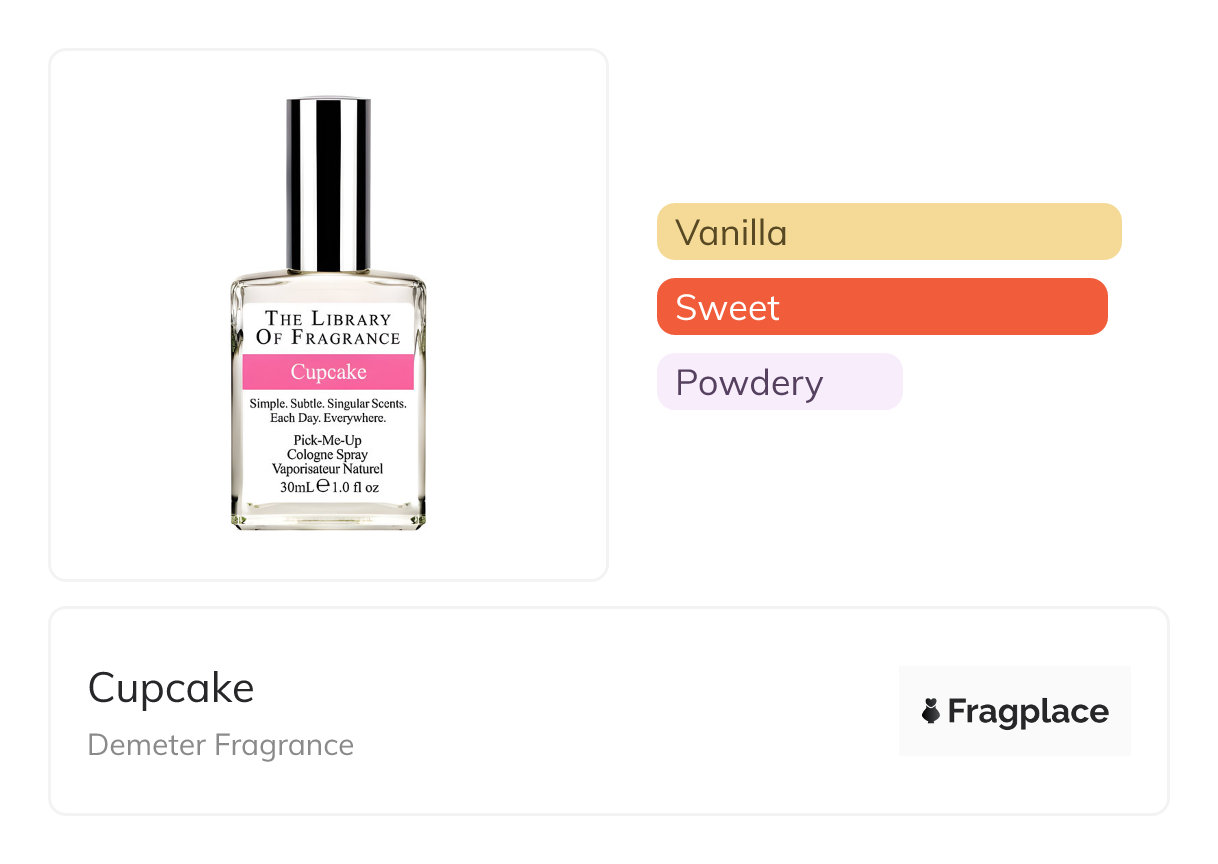Viewport: 1218px width, 864px height.
Task: Choose the lavender Powdery accord bar
Action: [779, 382]
